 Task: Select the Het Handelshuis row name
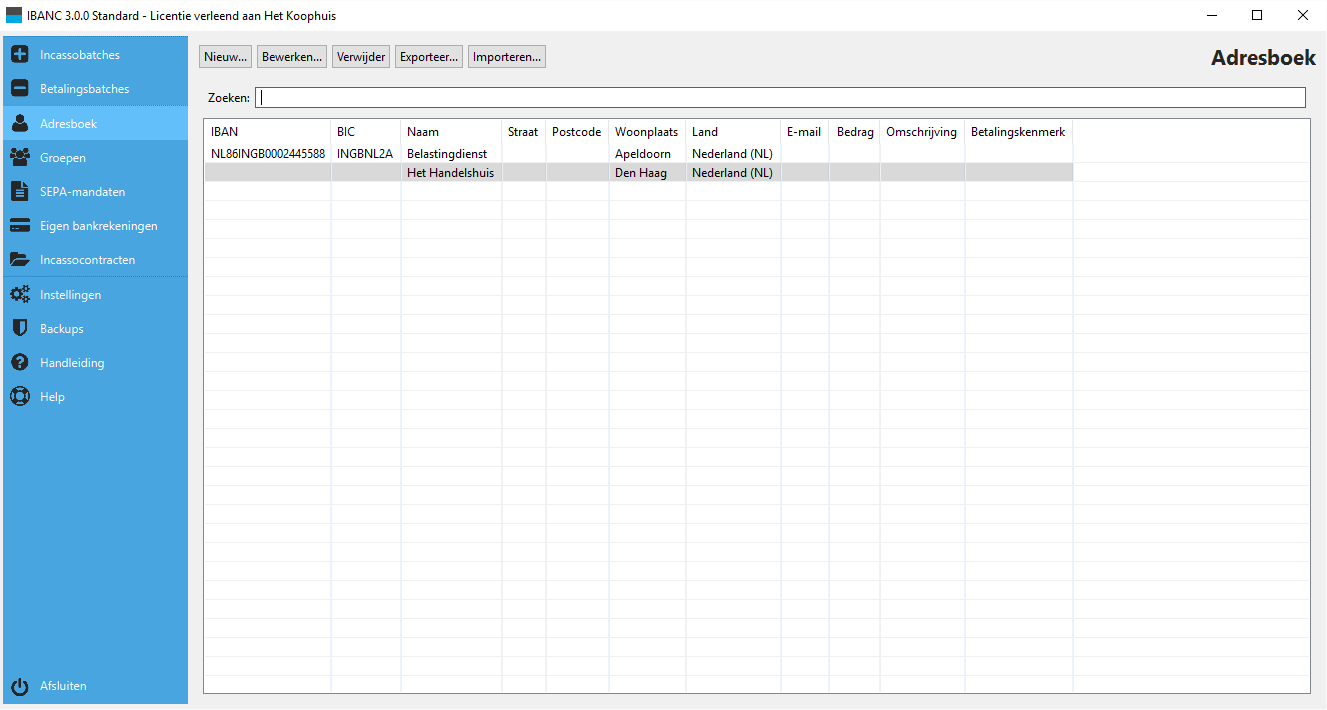(x=450, y=173)
